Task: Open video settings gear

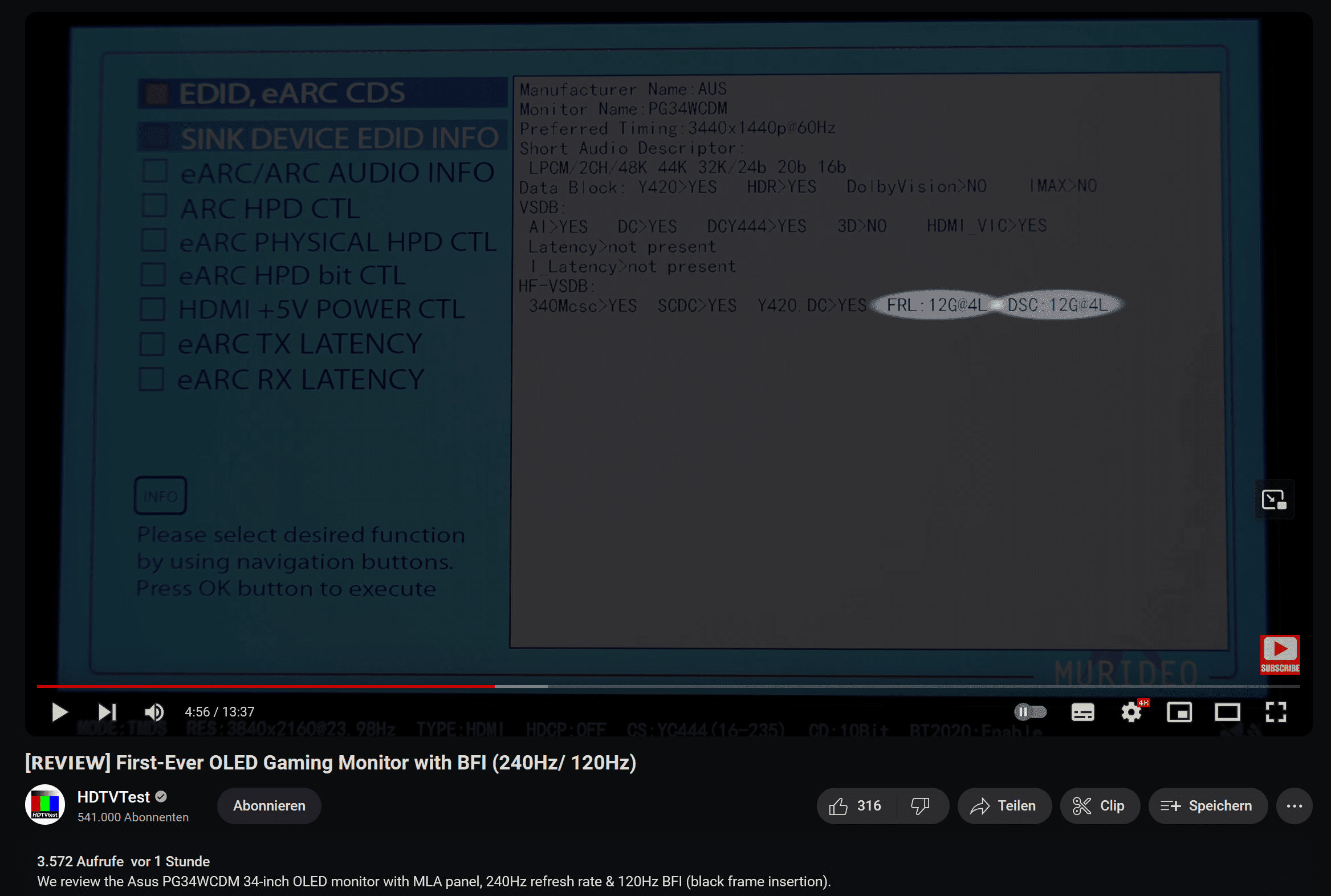Action: pos(1131,712)
